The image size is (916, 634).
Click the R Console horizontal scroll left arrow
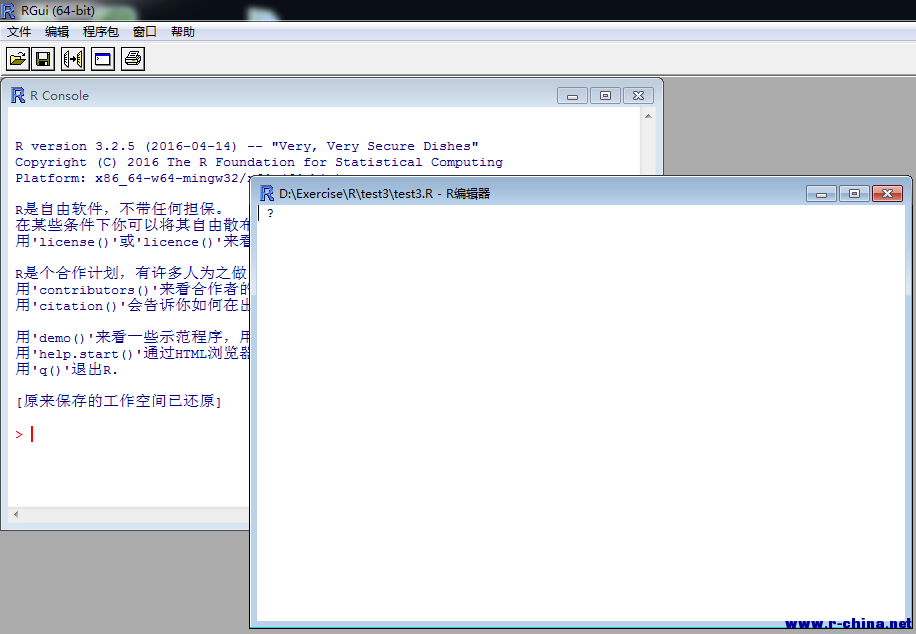(16, 515)
